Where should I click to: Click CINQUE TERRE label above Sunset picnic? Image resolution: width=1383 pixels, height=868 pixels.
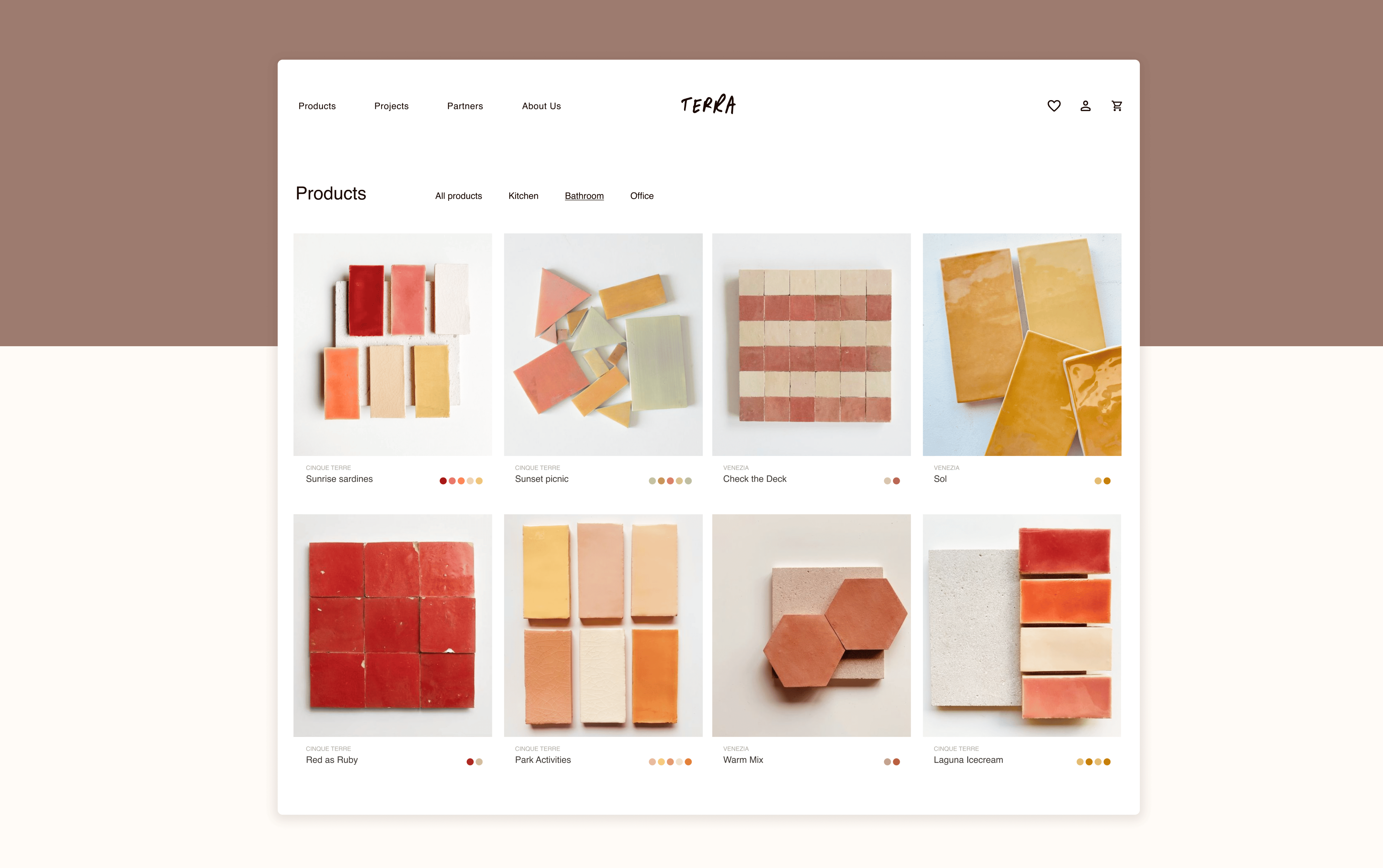[x=537, y=468]
